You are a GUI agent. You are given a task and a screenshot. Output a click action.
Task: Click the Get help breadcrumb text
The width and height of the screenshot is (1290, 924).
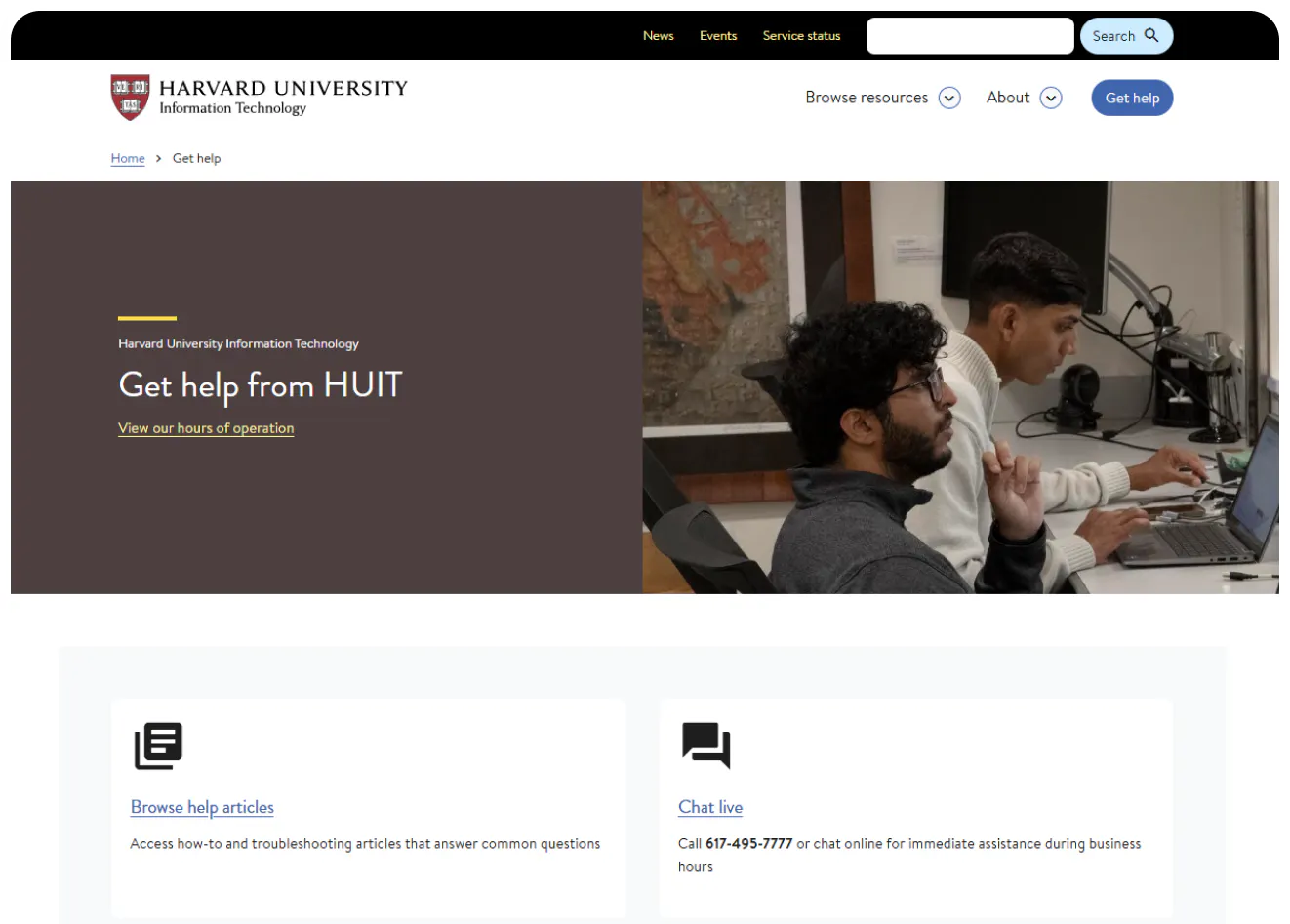click(x=196, y=158)
